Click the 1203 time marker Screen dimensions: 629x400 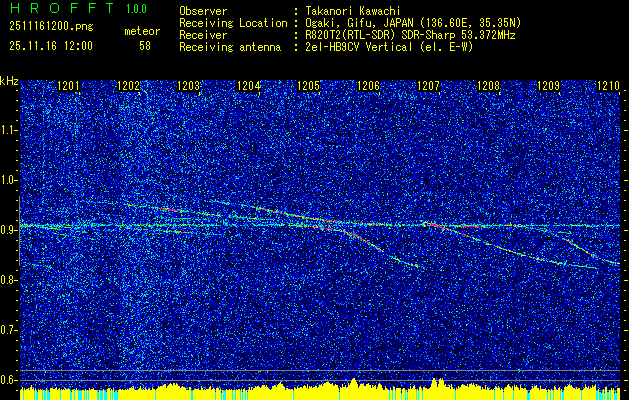point(189,85)
